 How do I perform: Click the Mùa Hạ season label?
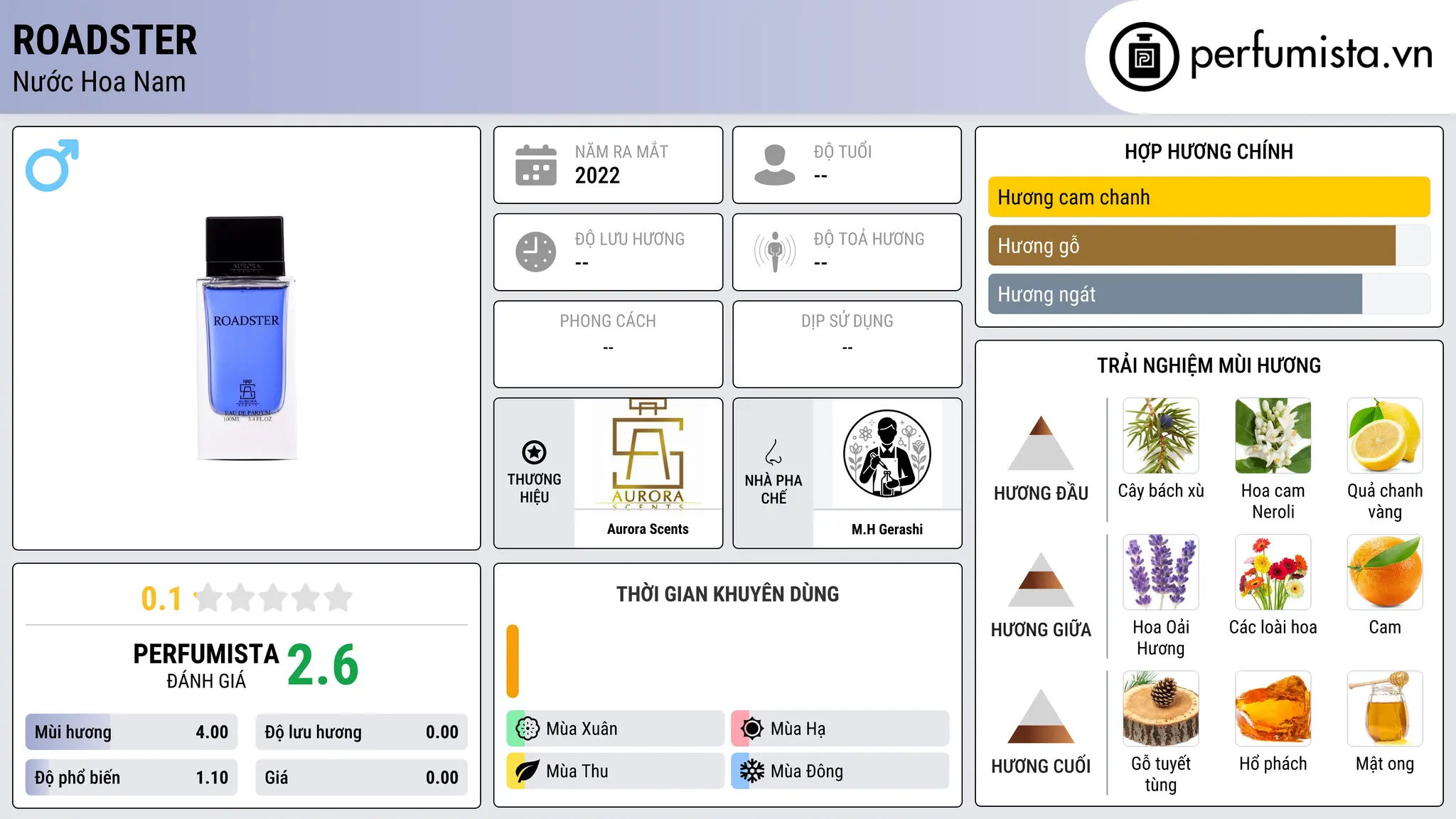[798, 729]
